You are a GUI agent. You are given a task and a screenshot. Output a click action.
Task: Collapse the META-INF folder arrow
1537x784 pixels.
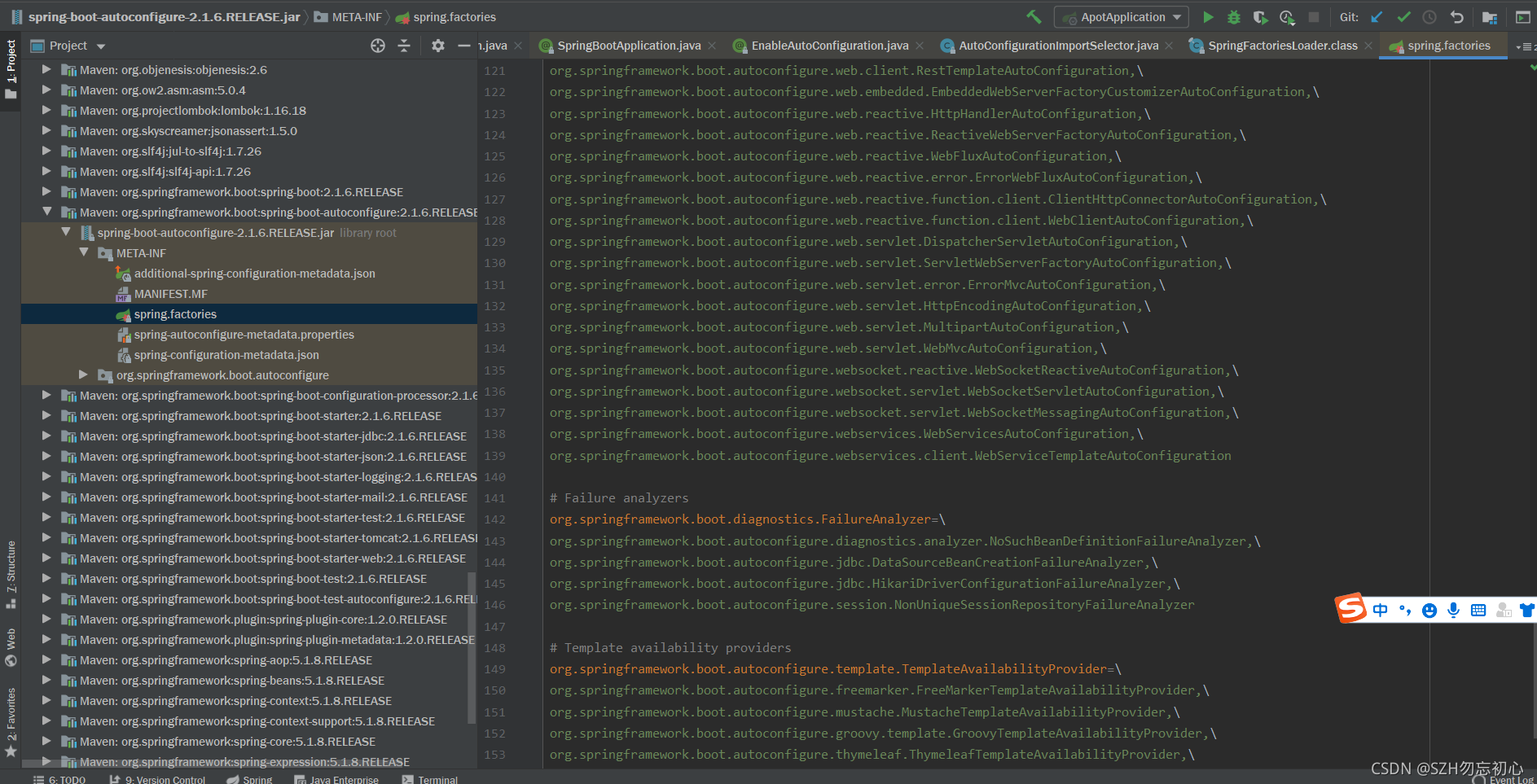pos(84,252)
